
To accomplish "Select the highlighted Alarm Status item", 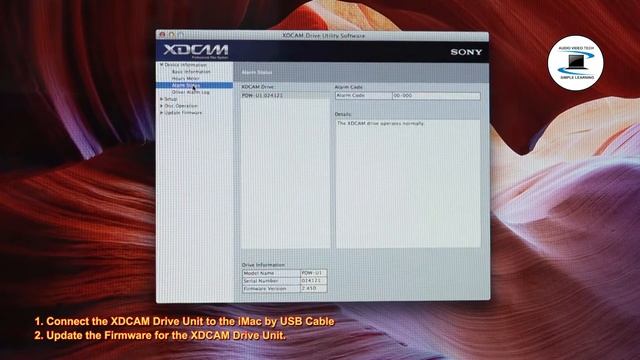I will pyautogui.click(x=194, y=85).
